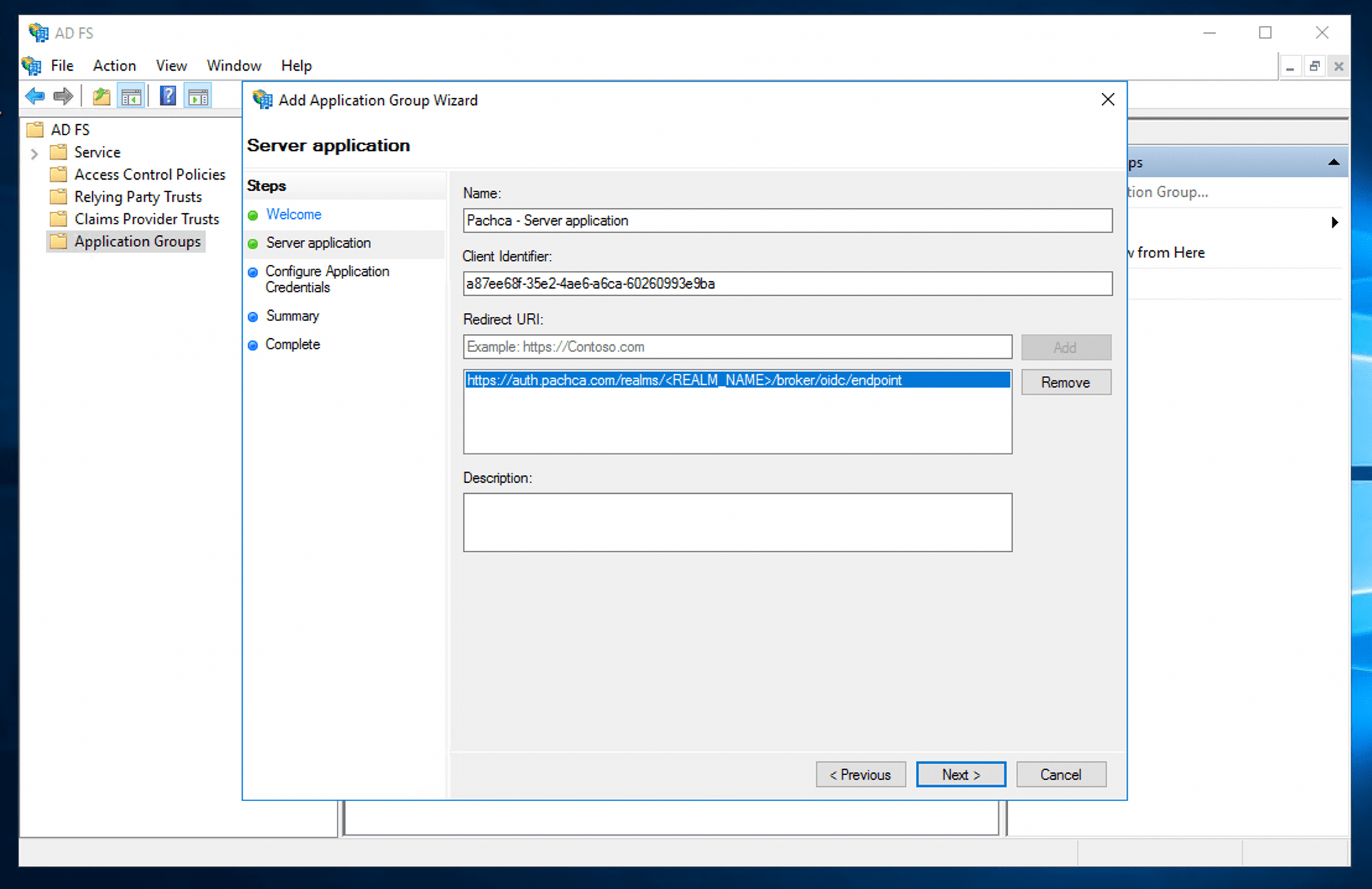Click the gray Forward arrow toolbar icon
Screen dimensions: 1372x889
click(x=63, y=96)
